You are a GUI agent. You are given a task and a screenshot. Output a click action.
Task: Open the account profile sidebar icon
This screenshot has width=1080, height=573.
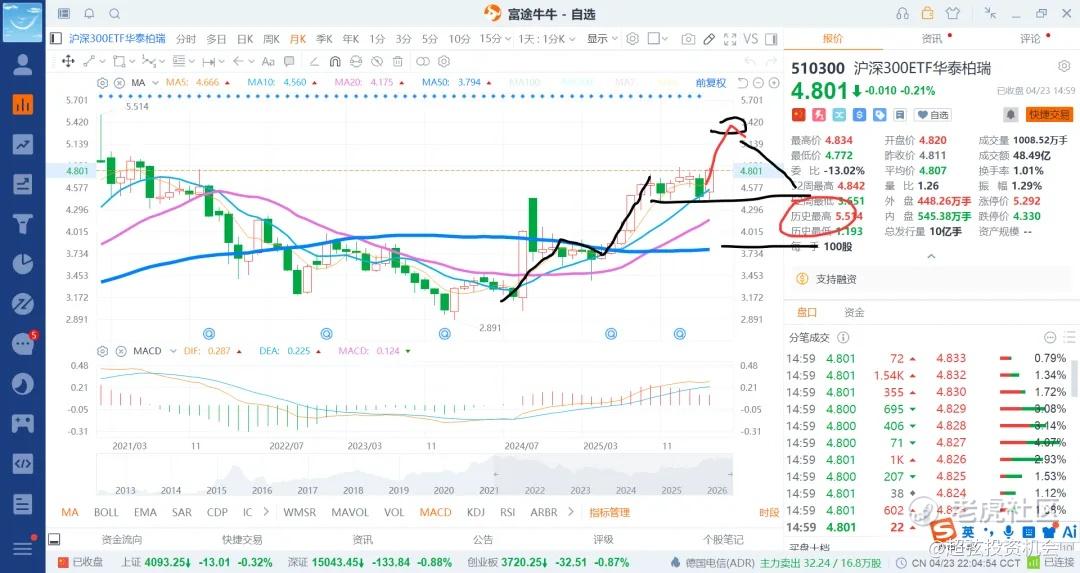pos(23,64)
